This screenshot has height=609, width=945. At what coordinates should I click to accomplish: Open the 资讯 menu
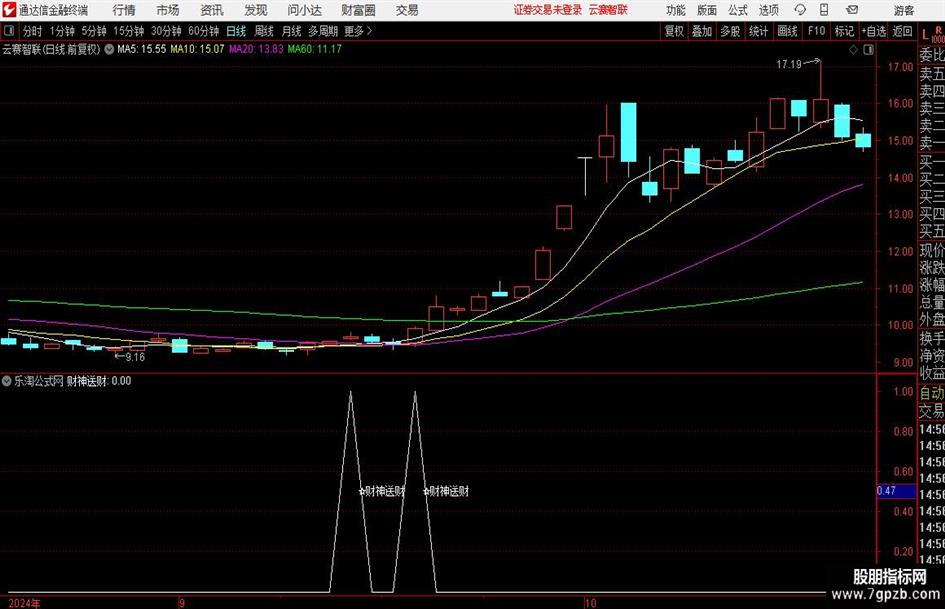pyautogui.click(x=212, y=10)
